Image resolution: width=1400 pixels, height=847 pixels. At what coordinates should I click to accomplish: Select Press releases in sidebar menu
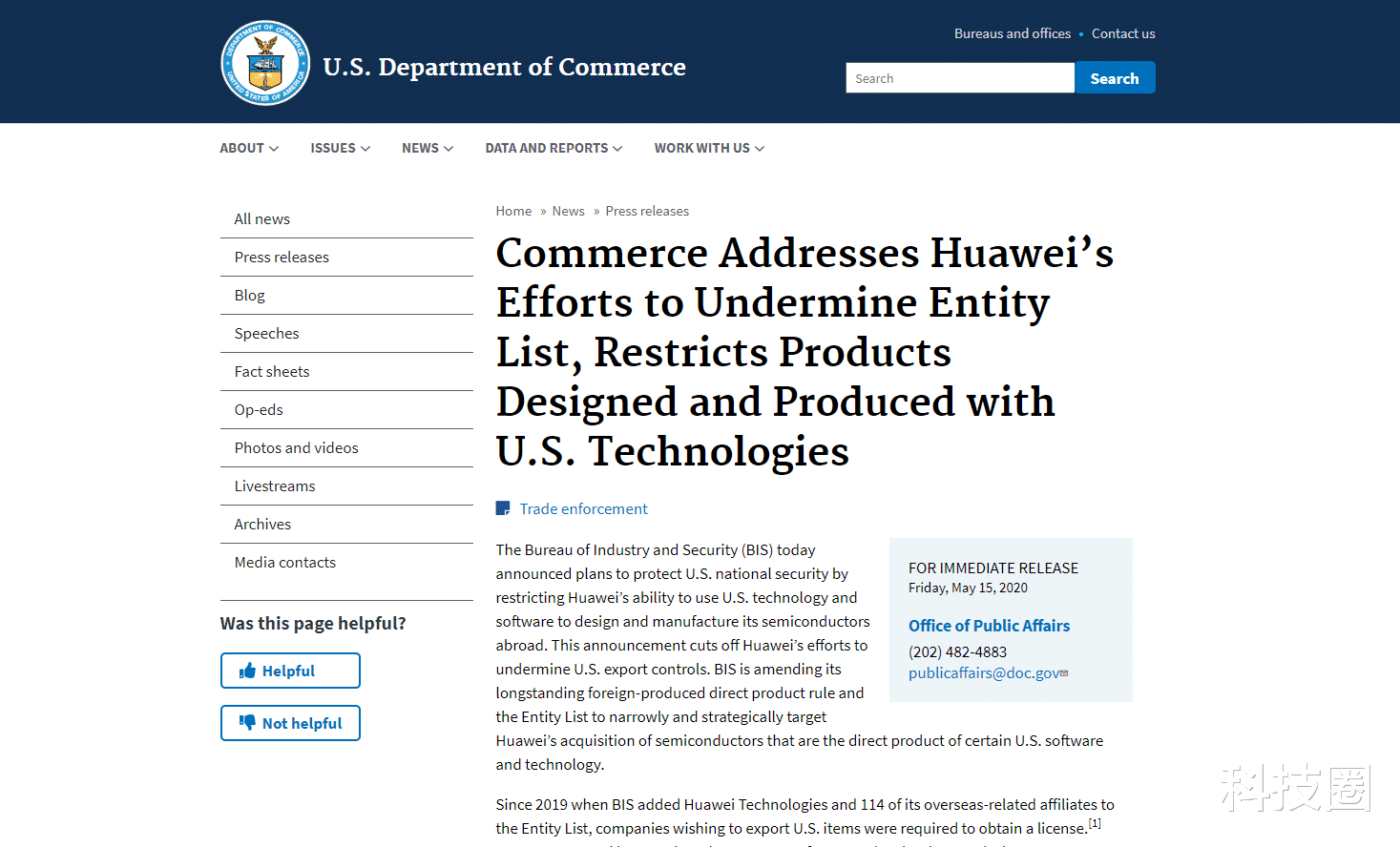346,258
